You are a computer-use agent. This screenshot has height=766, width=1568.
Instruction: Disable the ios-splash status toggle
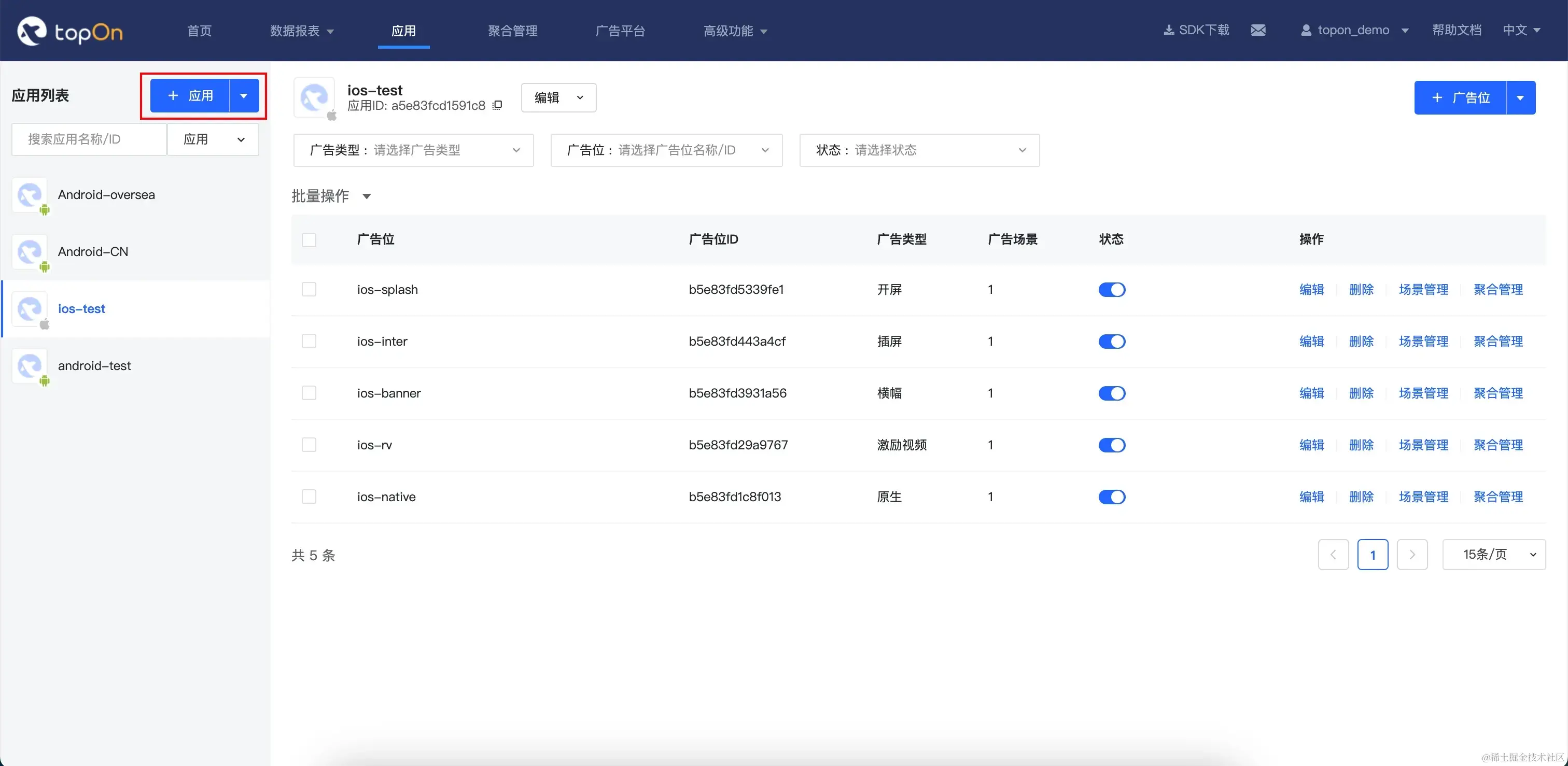pos(1112,290)
